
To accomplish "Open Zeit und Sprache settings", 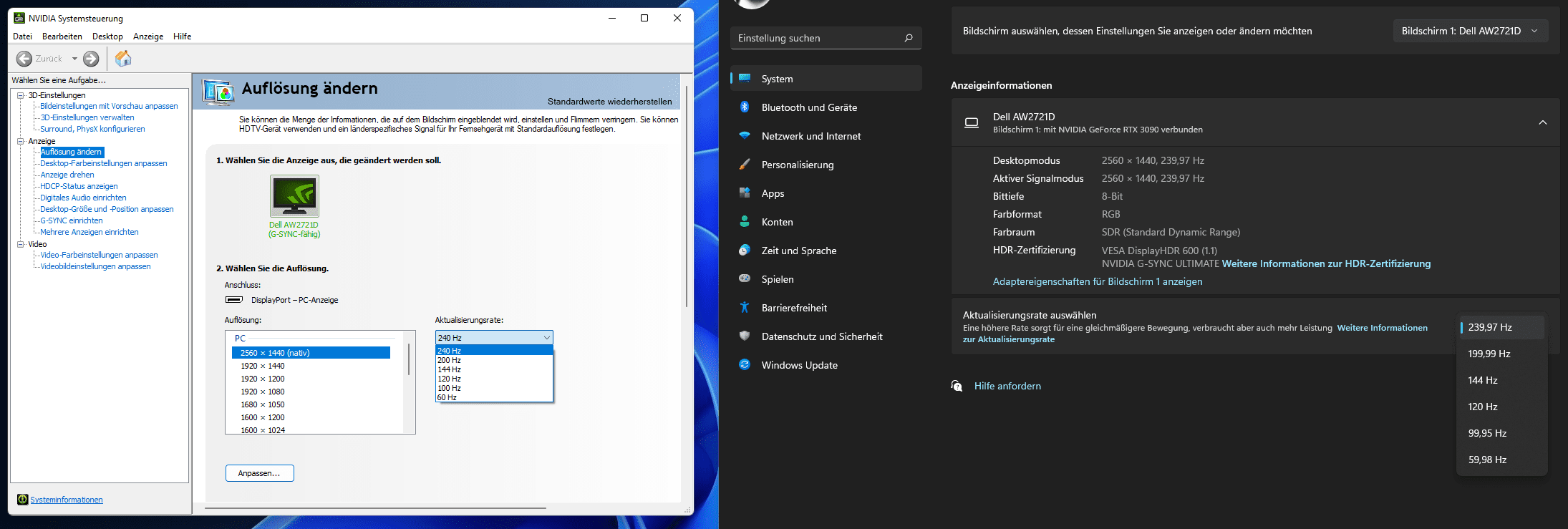I will click(826, 251).
